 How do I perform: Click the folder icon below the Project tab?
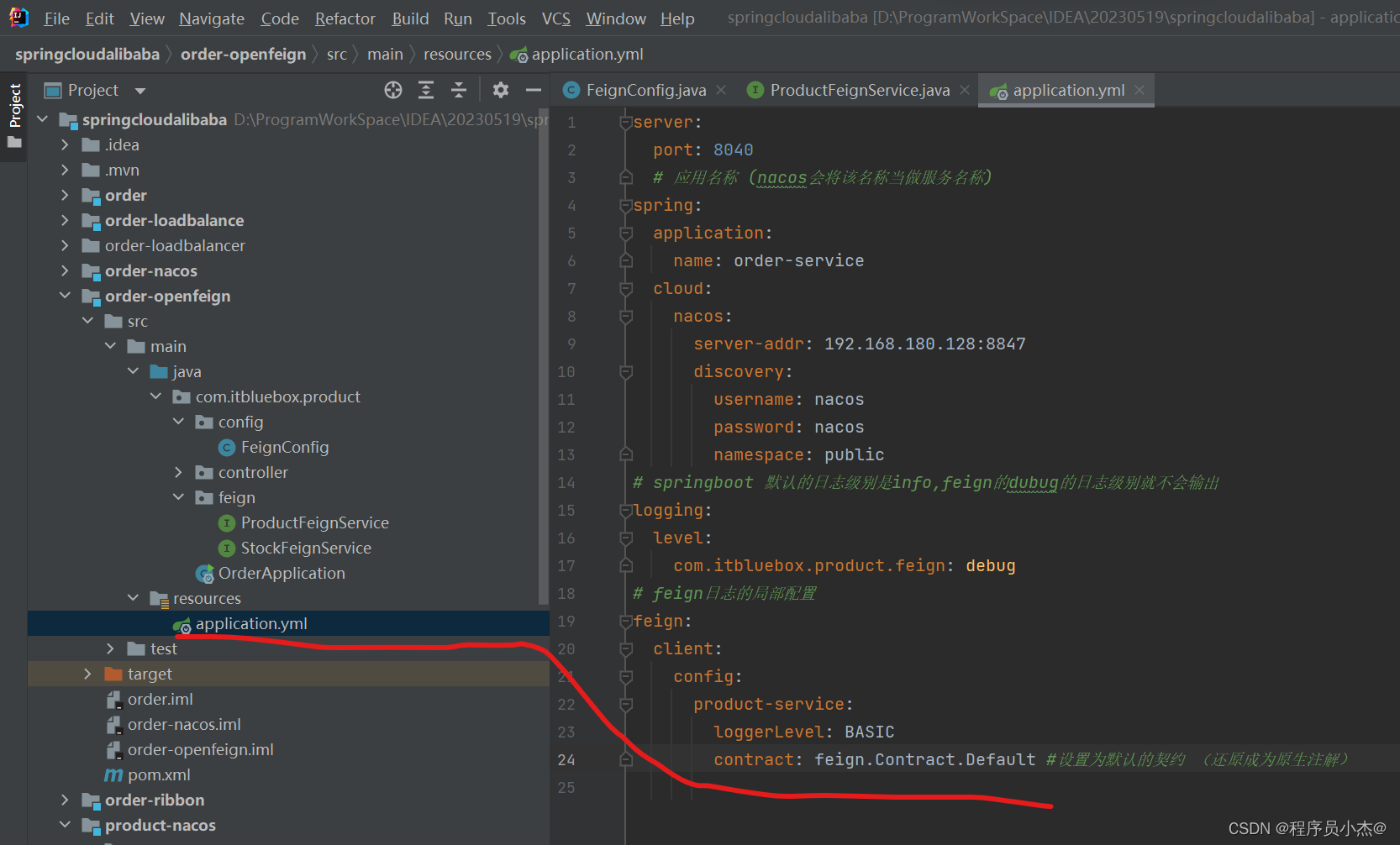(14, 142)
